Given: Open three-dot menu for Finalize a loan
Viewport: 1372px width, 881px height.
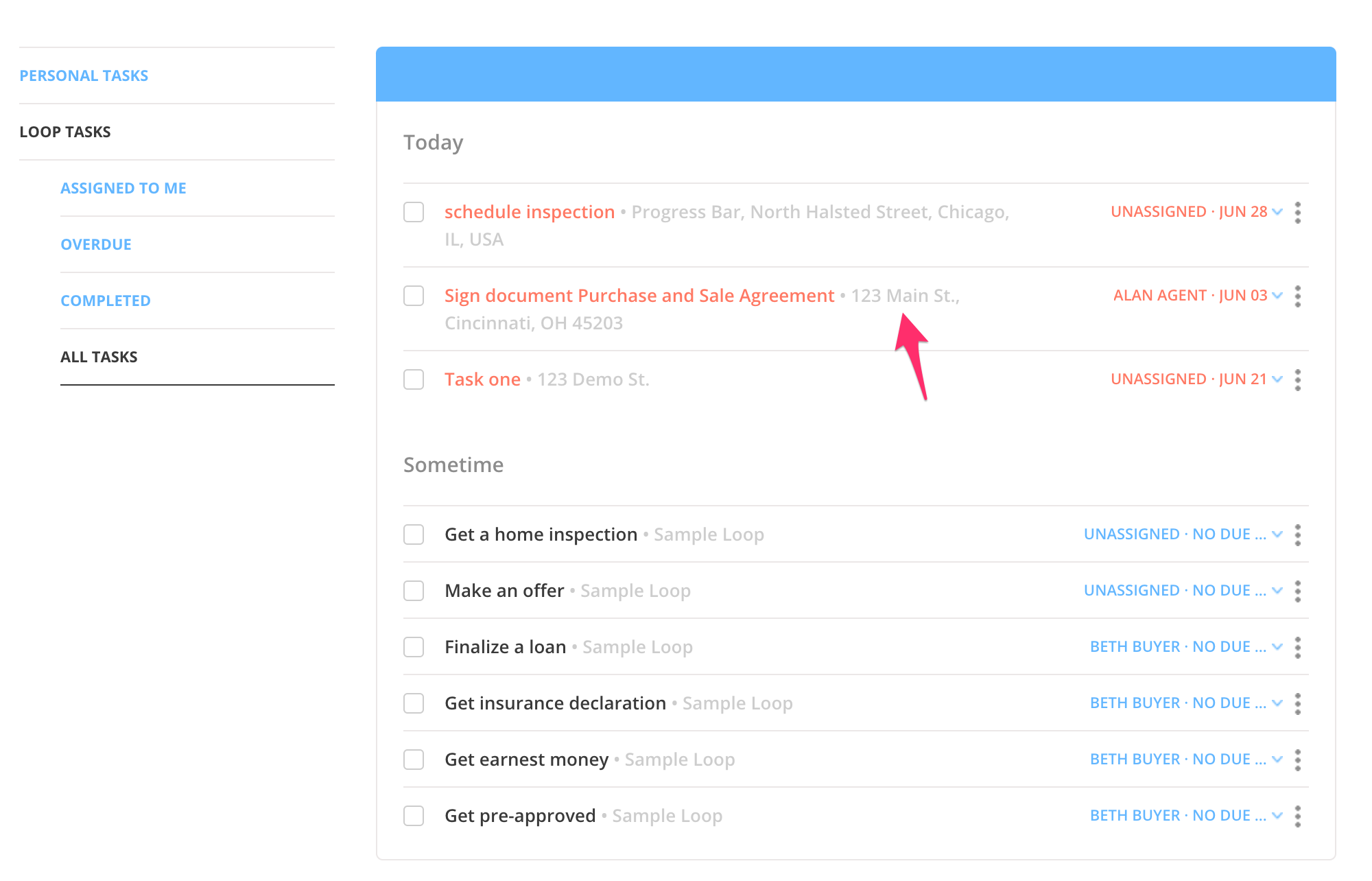Looking at the screenshot, I should point(1297,648).
